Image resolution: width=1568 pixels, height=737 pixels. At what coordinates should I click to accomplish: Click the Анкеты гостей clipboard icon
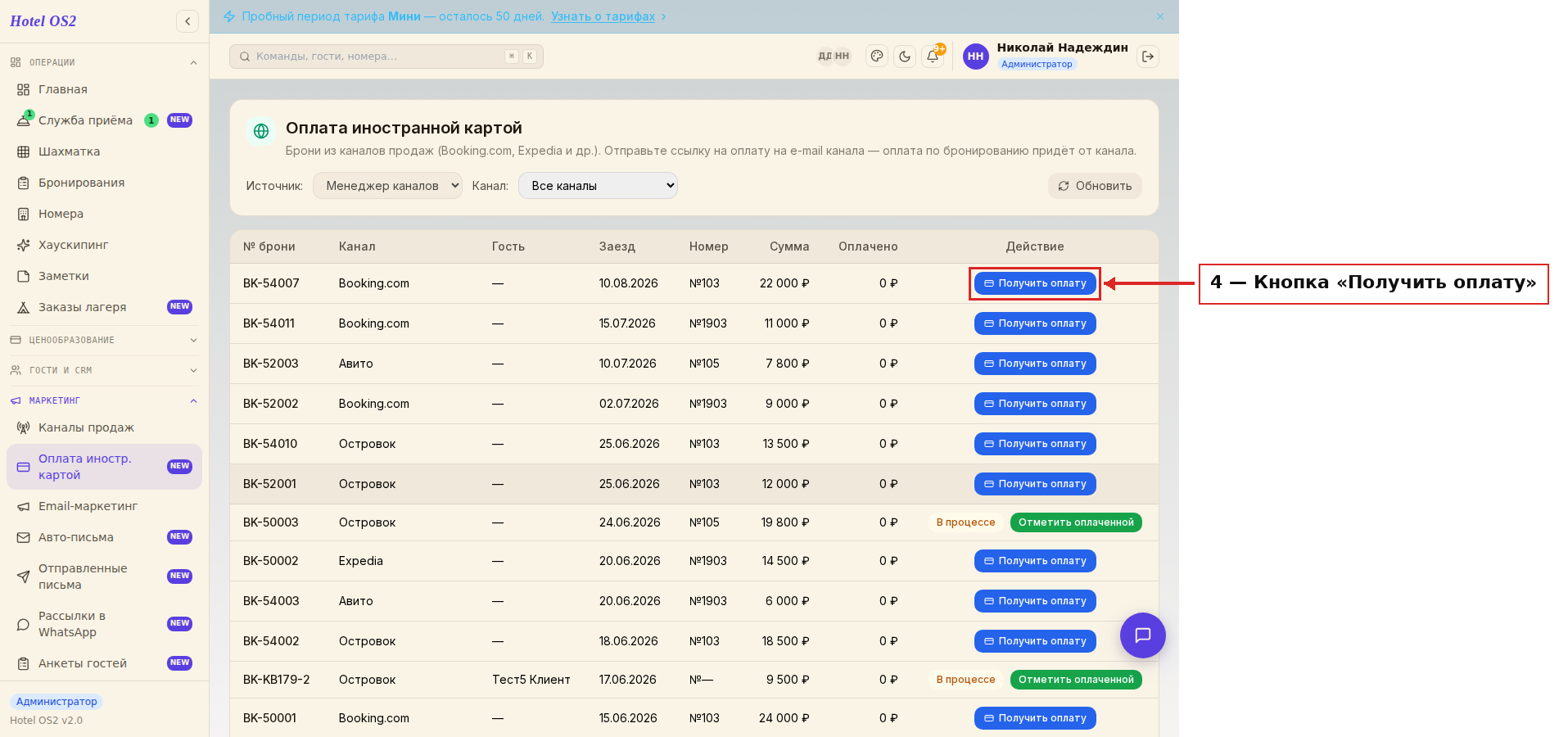(23, 663)
